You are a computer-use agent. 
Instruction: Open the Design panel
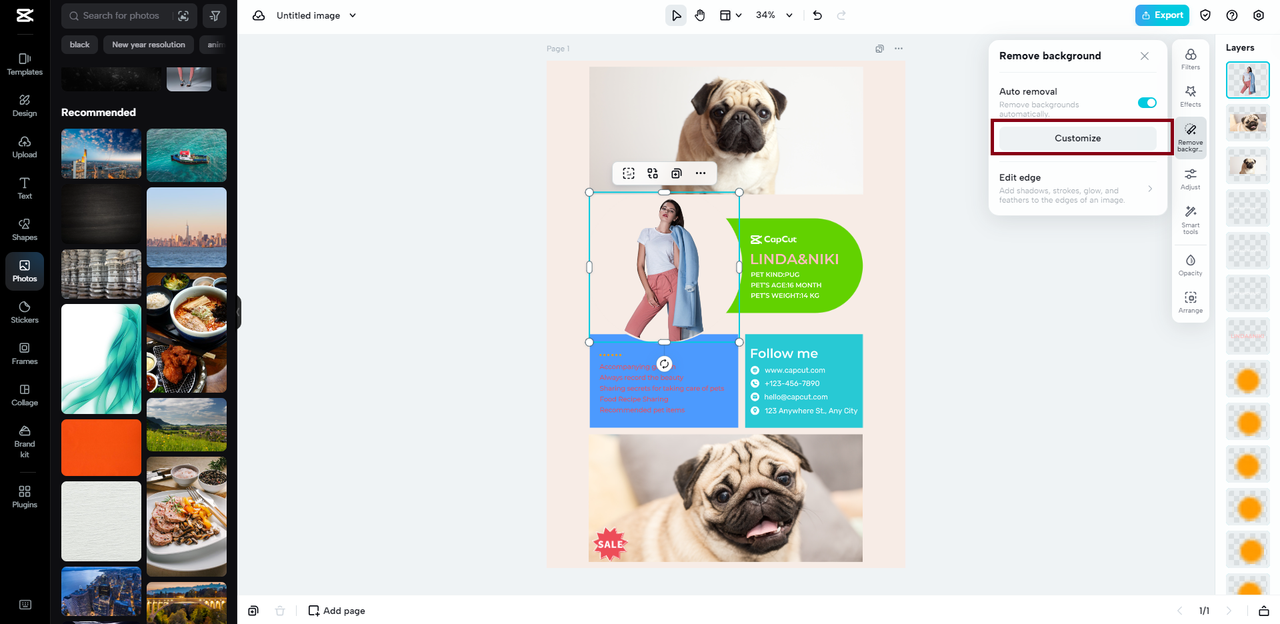pyautogui.click(x=24, y=106)
